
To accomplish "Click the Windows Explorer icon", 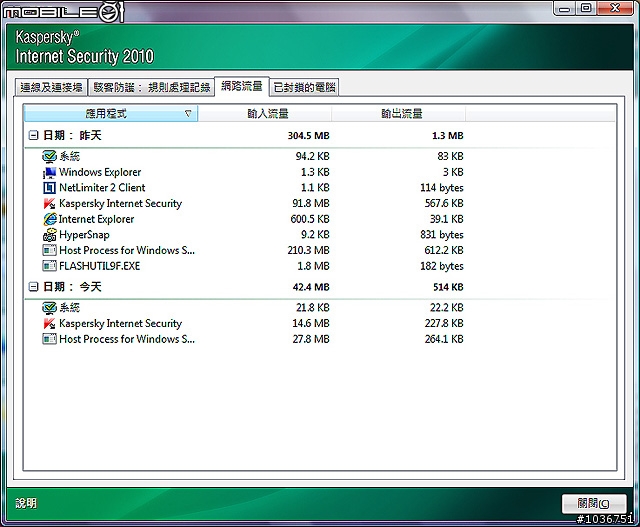I will coord(49,172).
